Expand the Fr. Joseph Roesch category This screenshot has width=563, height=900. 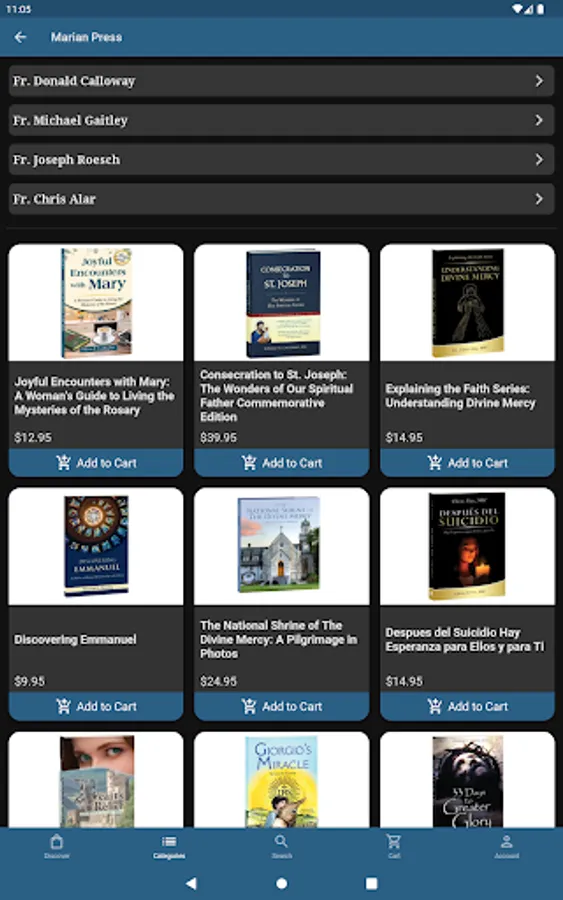point(281,160)
